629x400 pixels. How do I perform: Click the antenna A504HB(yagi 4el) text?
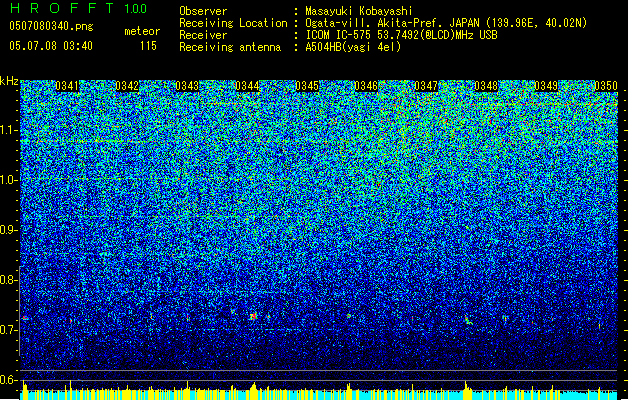click(x=353, y=47)
